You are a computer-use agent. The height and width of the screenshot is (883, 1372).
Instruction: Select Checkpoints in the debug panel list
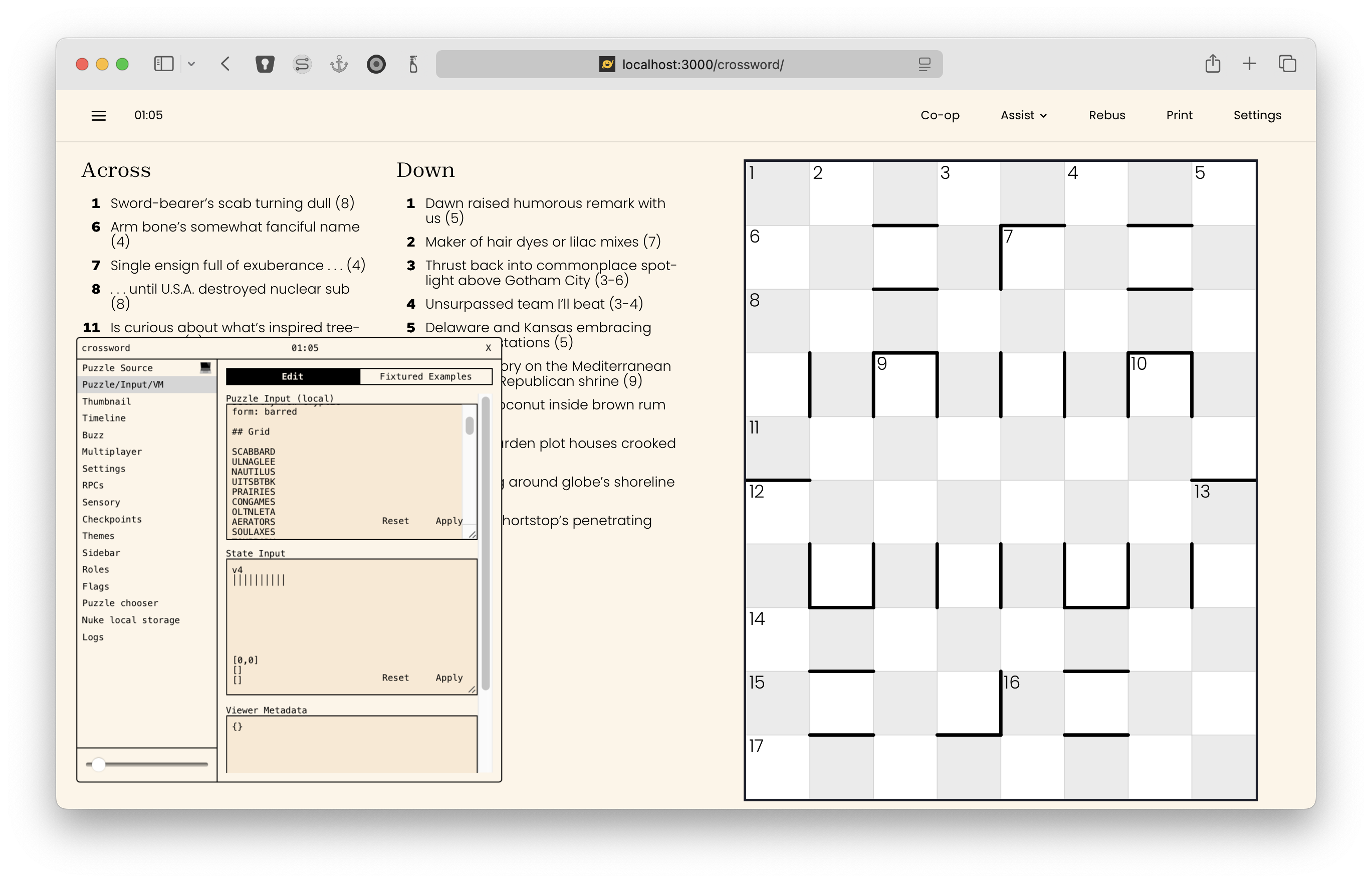pyautogui.click(x=112, y=519)
